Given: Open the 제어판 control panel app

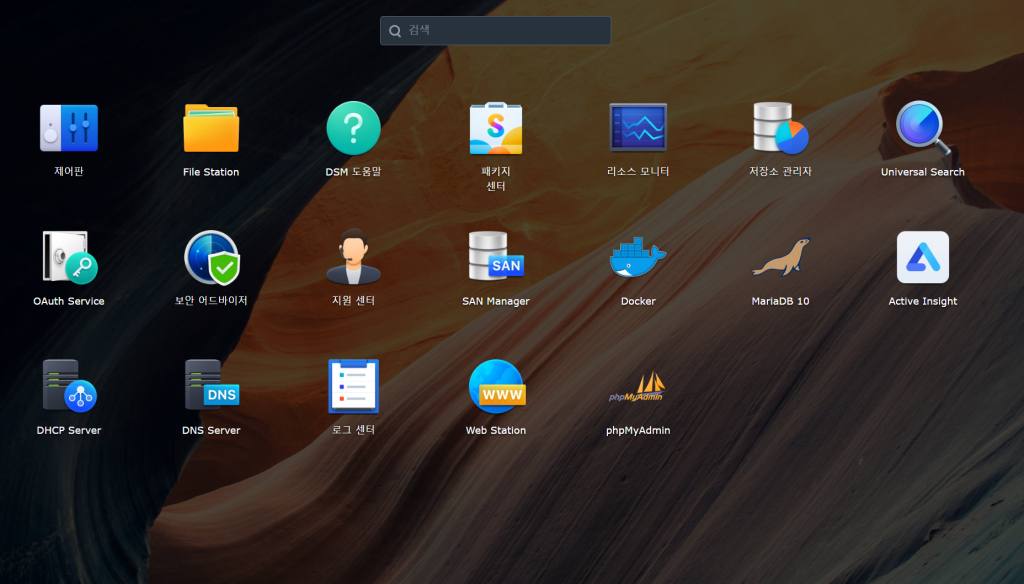Looking at the screenshot, I should [68, 129].
